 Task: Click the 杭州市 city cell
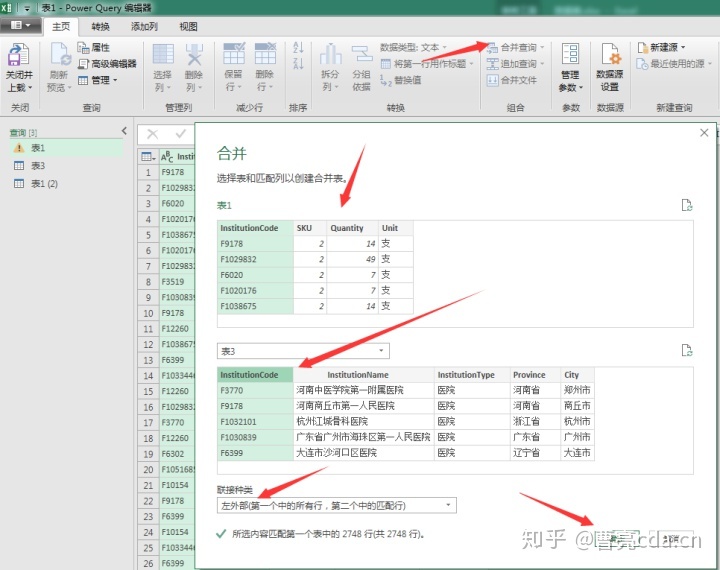577,422
